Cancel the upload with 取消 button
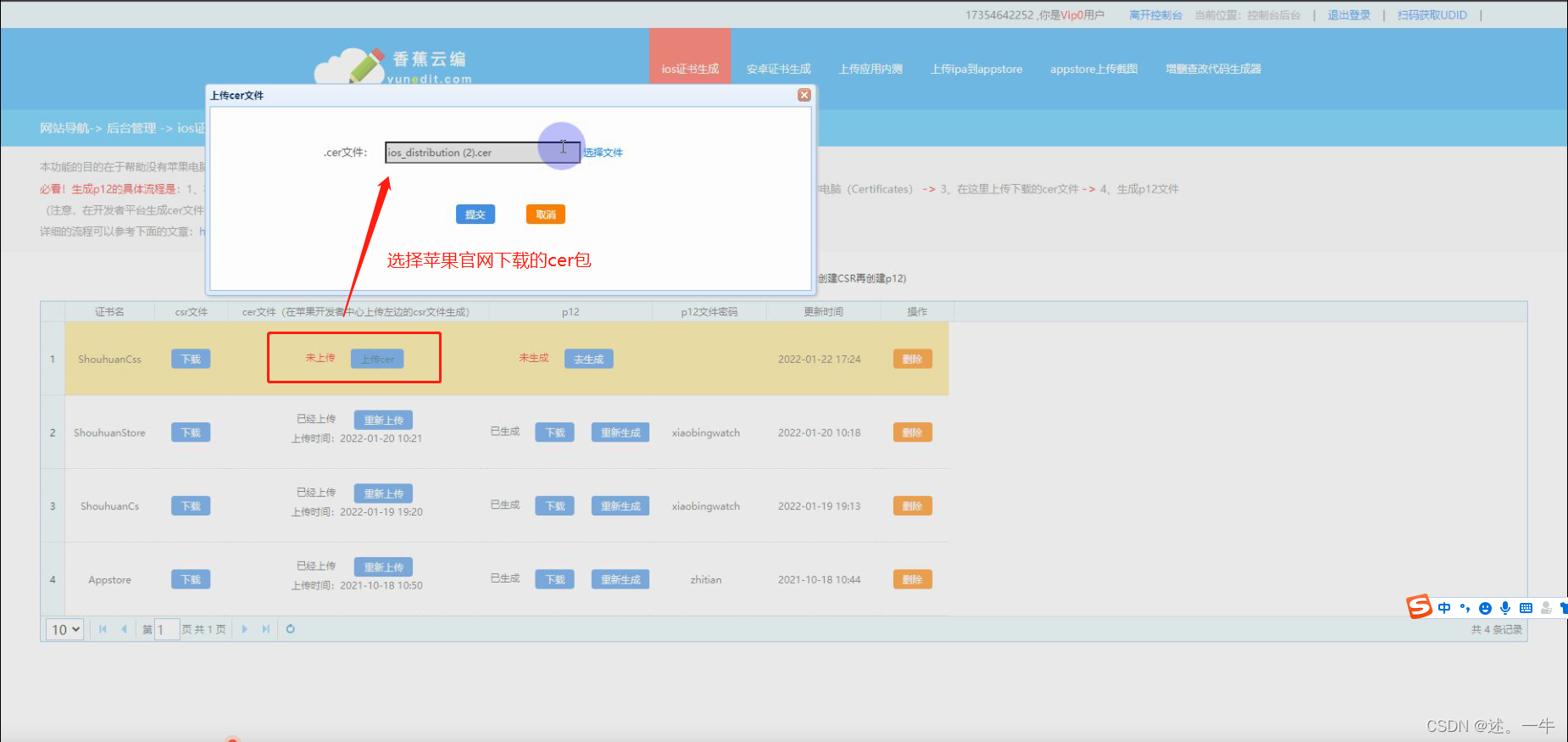The height and width of the screenshot is (742, 1568). [546, 215]
